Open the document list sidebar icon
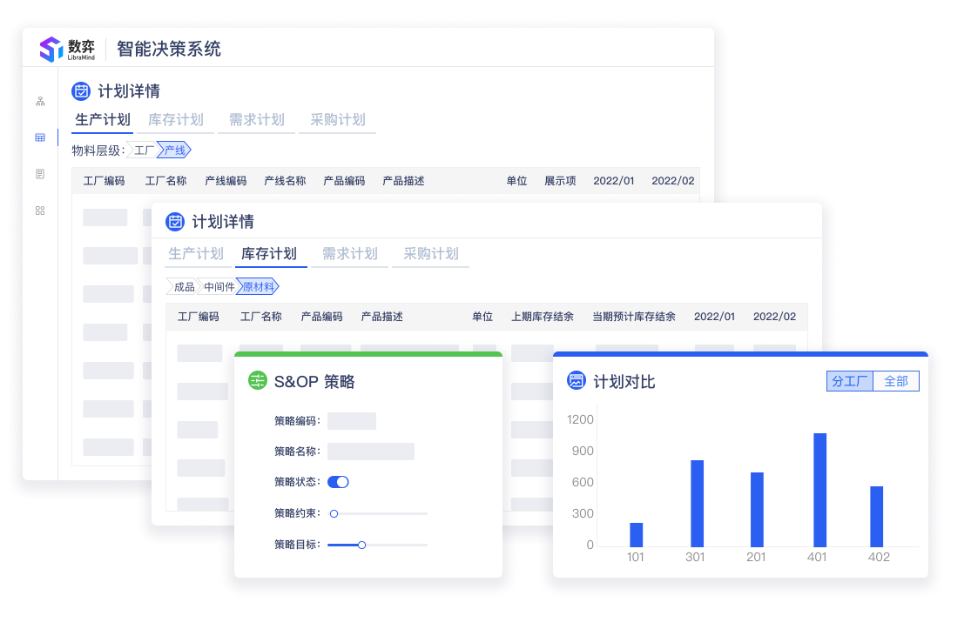This screenshot has width=954, height=621. tap(40, 174)
